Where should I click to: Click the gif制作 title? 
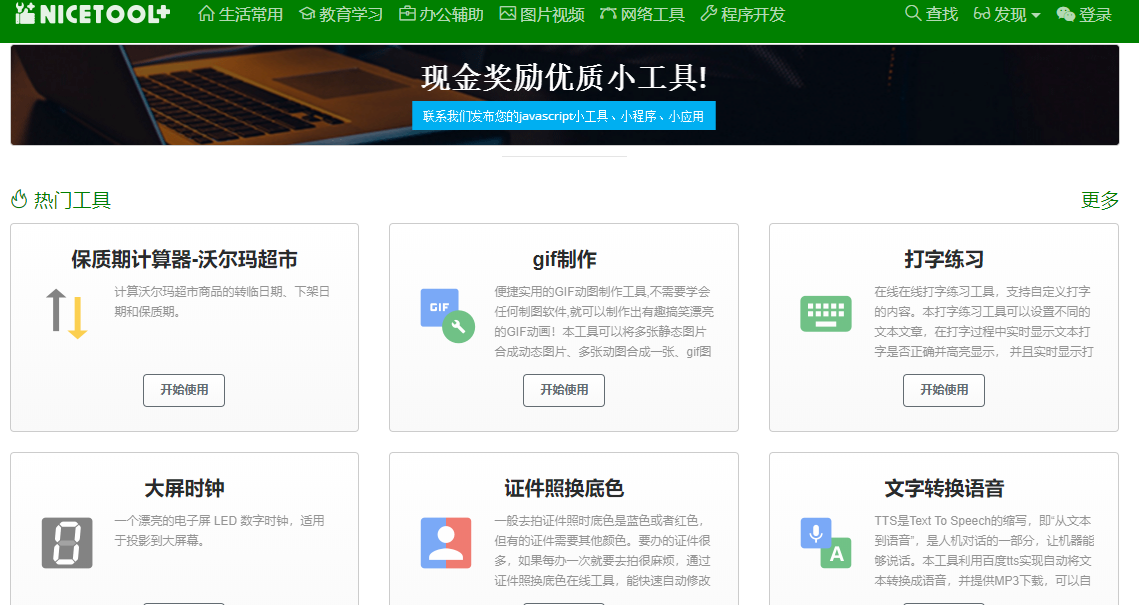(x=564, y=260)
